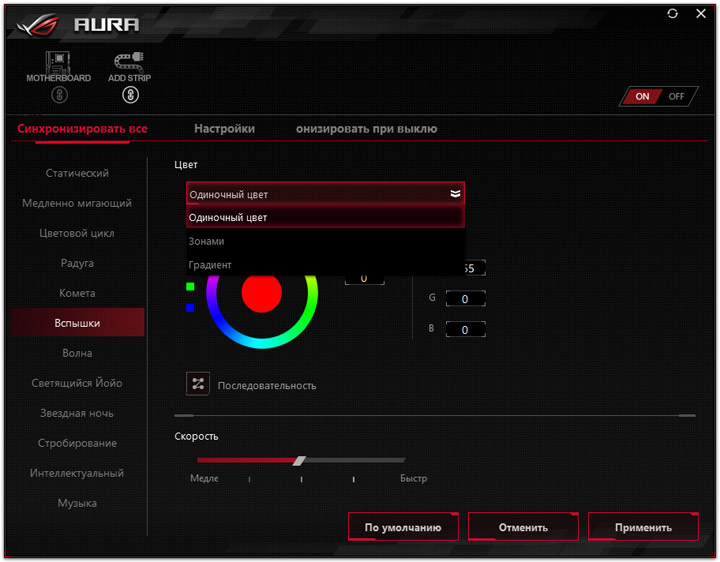
Task: Select the Волна effect
Action: 77,353
